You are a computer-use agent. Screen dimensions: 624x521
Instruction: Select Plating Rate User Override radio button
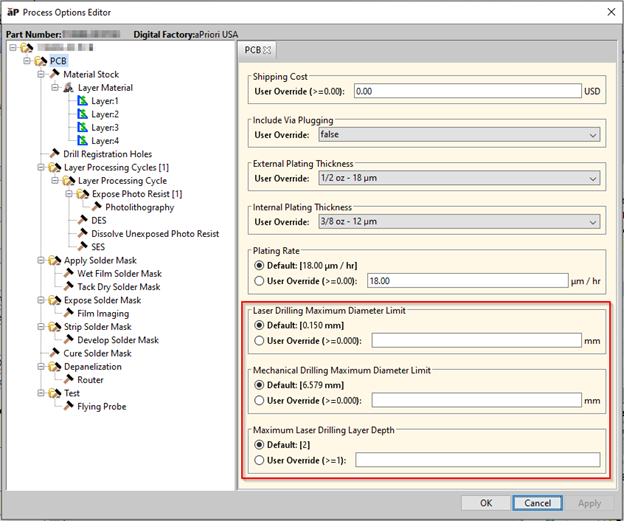(259, 281)
